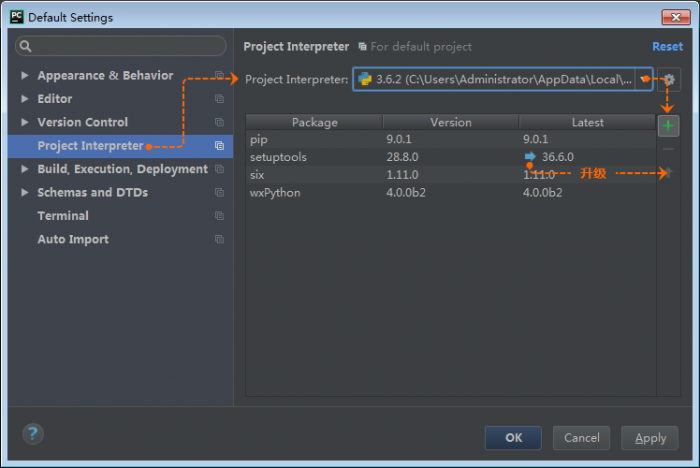The image size is (700, 468).
Task: Expand the Build, Execution, Deployment section
Action: tap(25, 169)
